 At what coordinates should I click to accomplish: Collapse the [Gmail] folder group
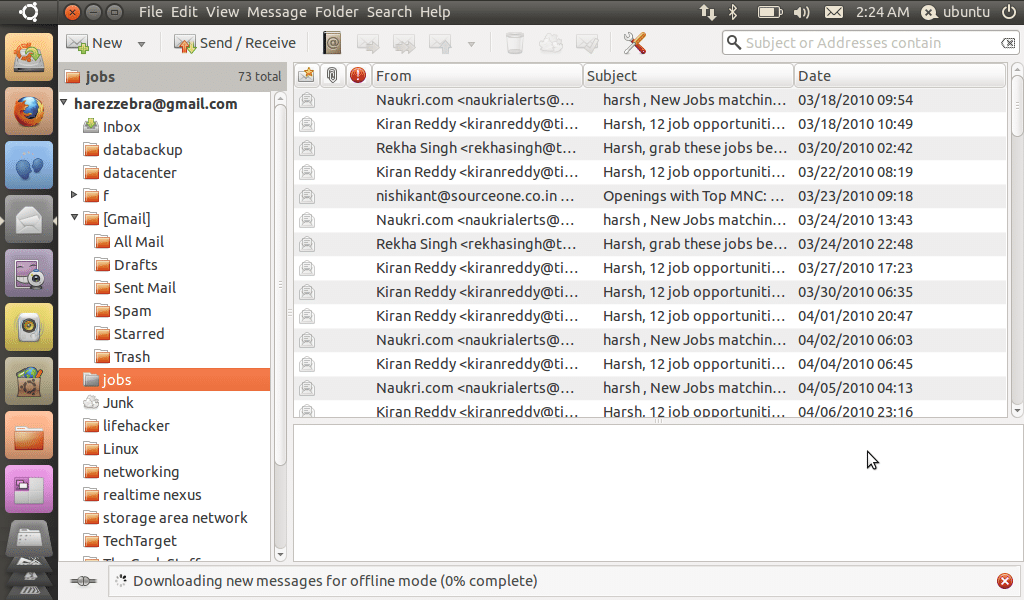[x=74, y=218]
